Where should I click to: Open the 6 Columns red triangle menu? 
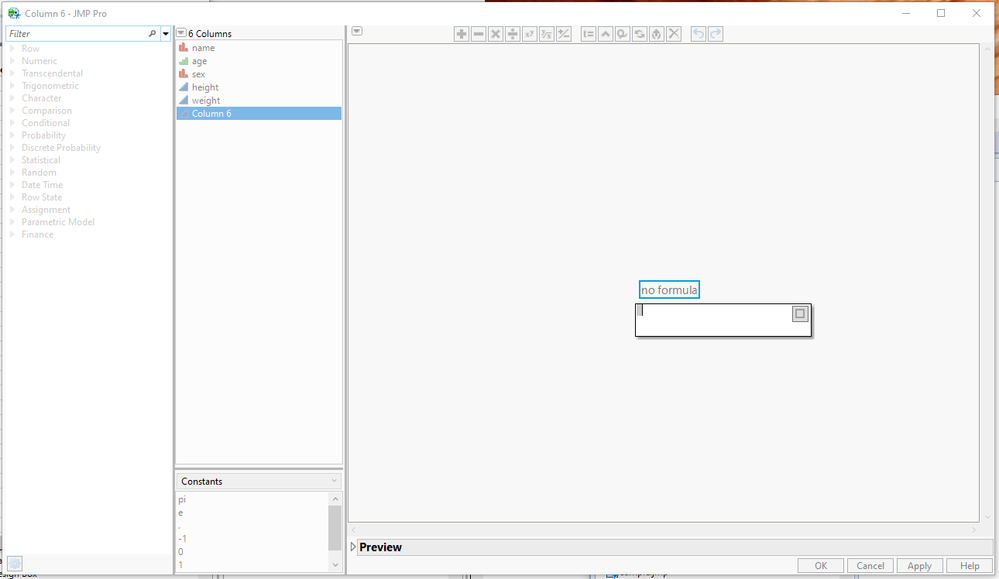(x=182, y=32)
